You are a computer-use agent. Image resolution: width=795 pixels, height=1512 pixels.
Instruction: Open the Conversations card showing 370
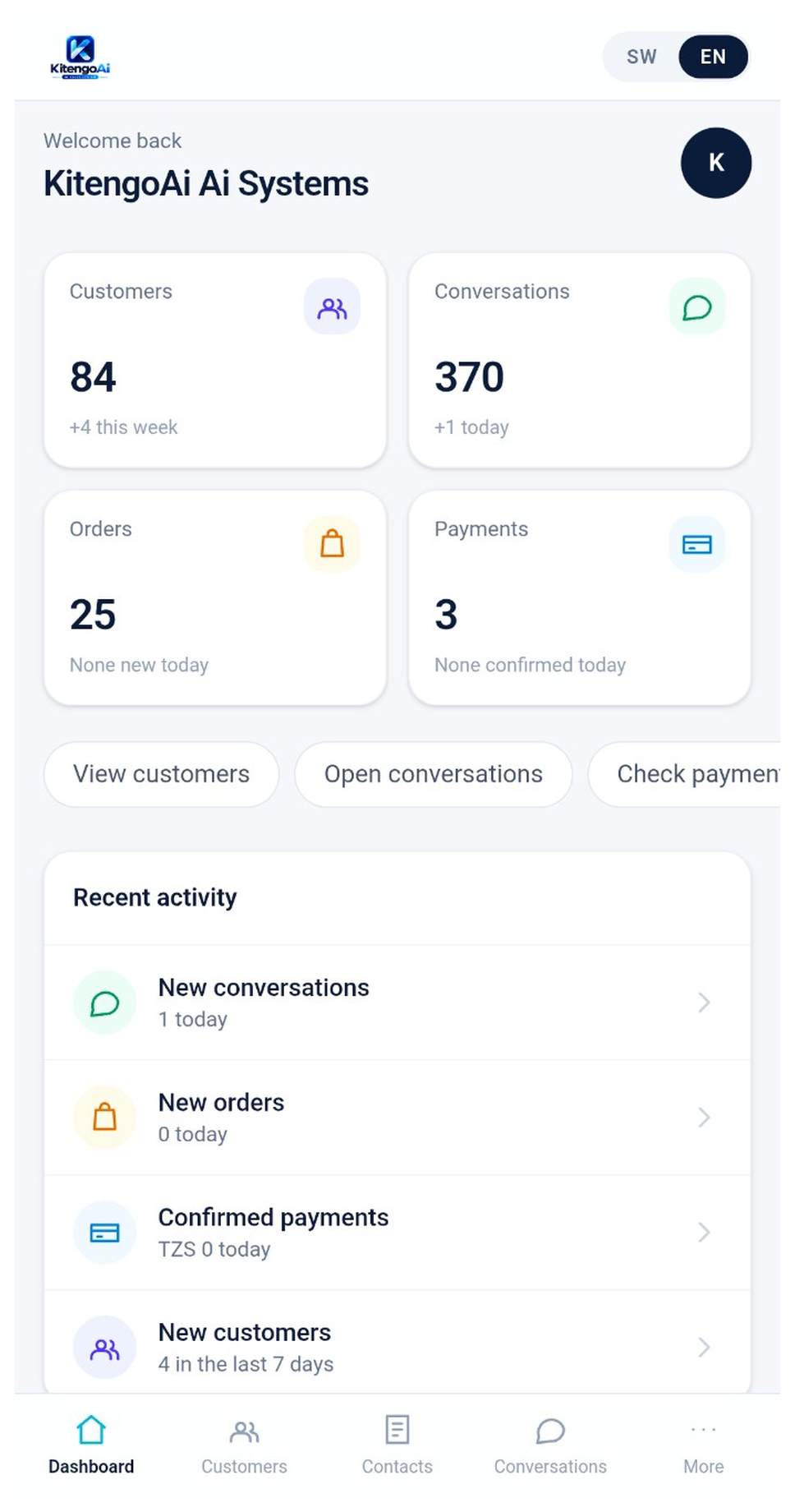point(580,360)
